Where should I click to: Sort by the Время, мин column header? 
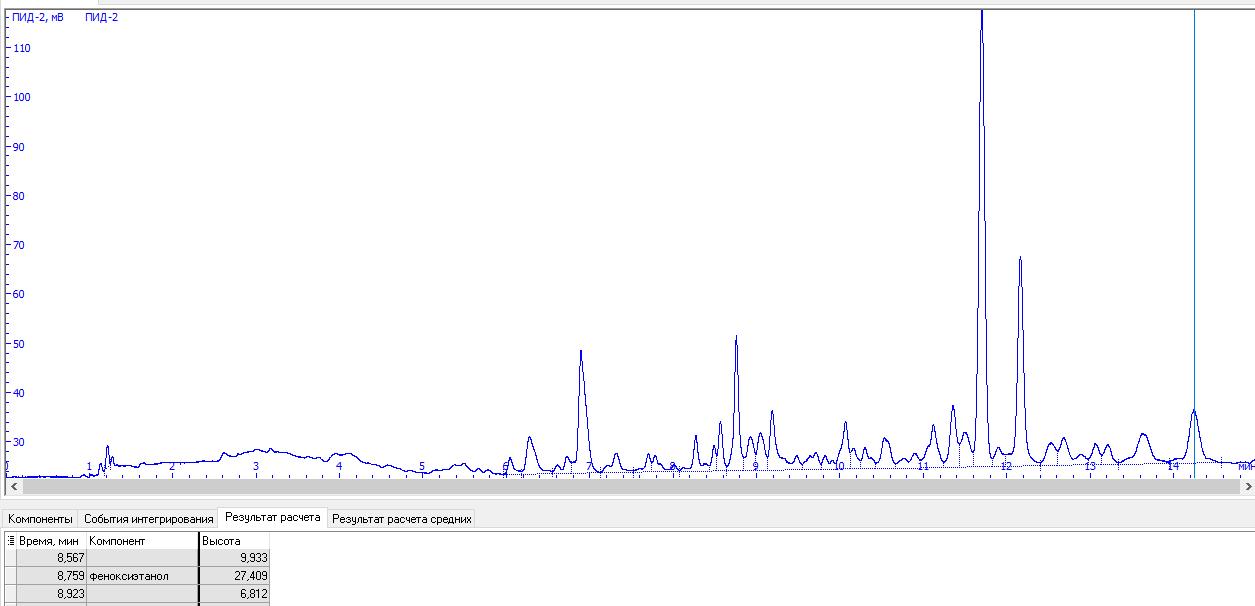point(50,541)
